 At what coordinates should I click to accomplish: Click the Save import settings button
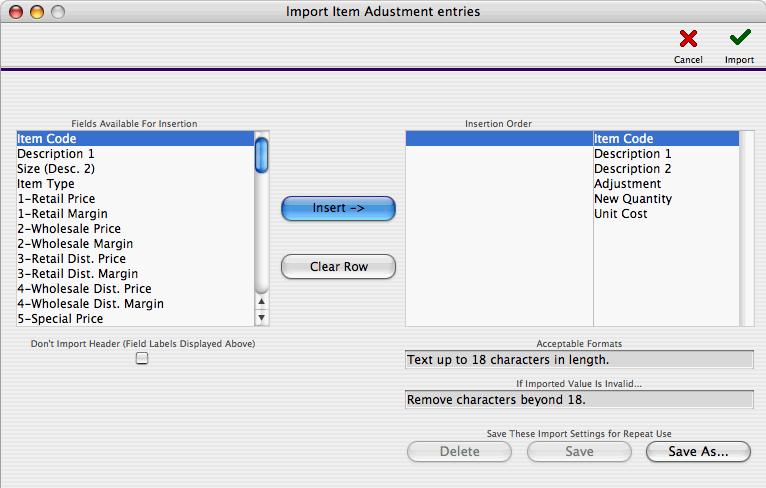[x=579, y=451]
